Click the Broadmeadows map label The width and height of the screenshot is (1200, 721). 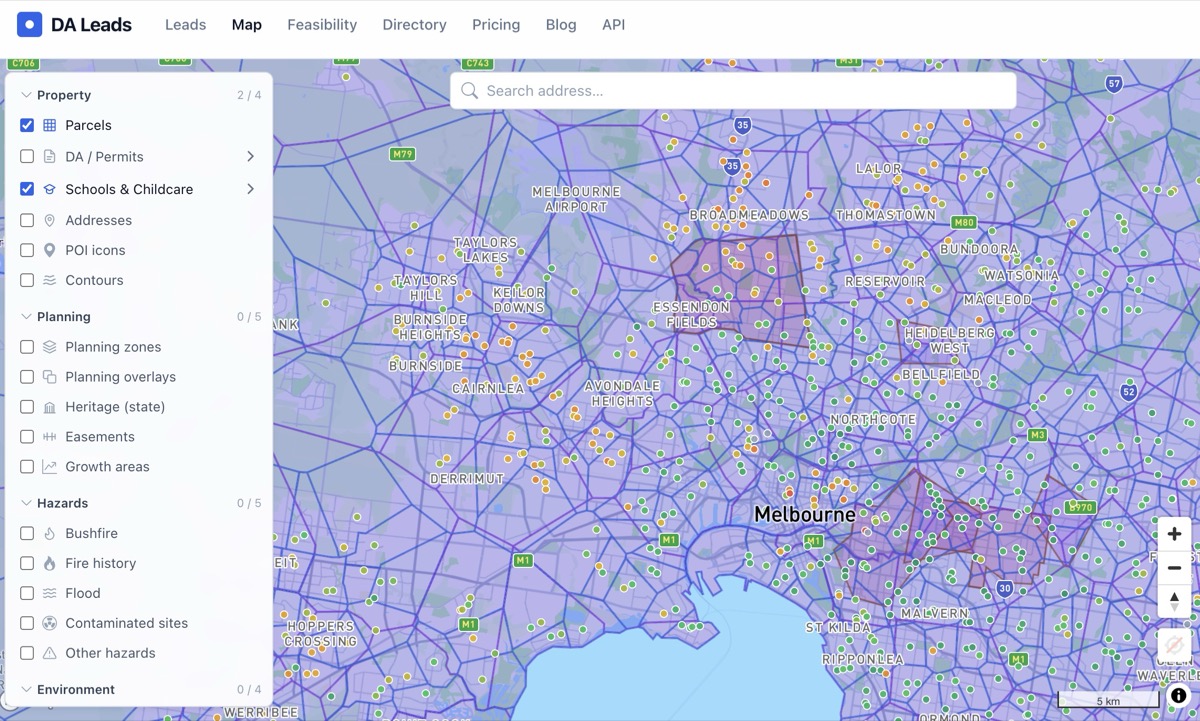click(749, 216)
